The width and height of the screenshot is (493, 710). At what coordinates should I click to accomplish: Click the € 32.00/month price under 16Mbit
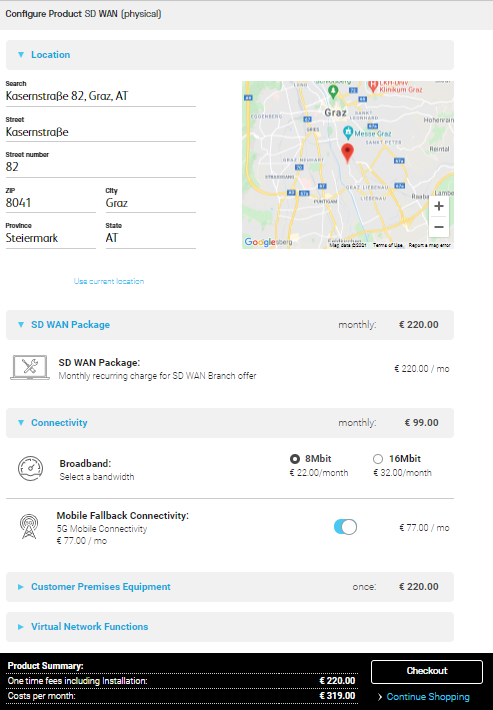(x=402, y=473)
